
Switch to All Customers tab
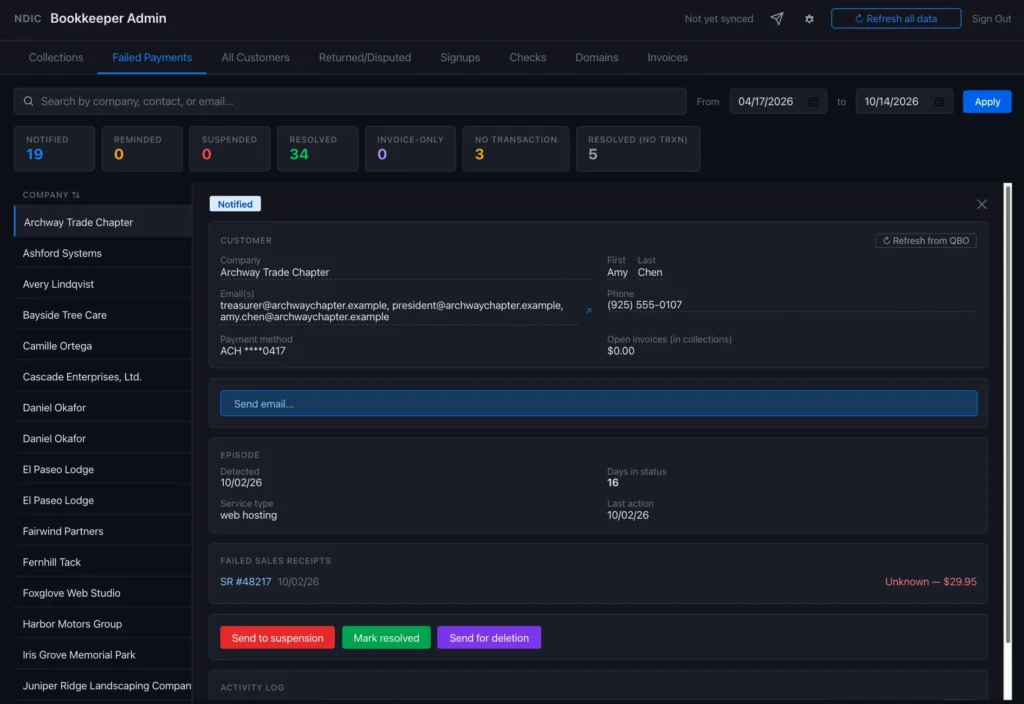(255, 57)
